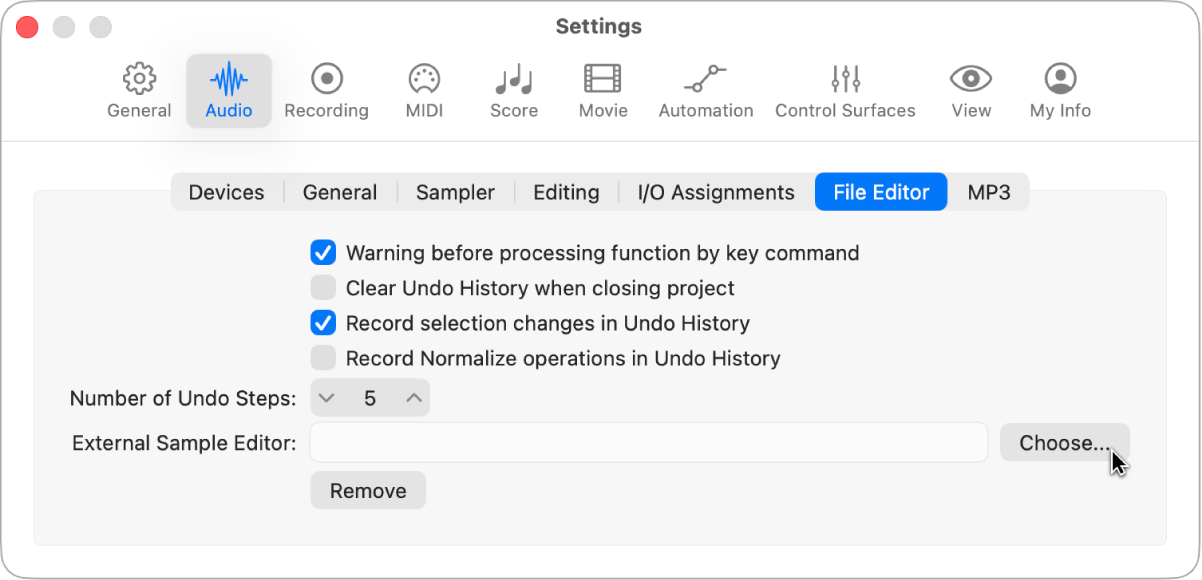Image resolution: width=1202 pixels, height=580 pixels.
Task: Decrease Number of Undo Steps with down arrow
Action: tap(327, 397)
